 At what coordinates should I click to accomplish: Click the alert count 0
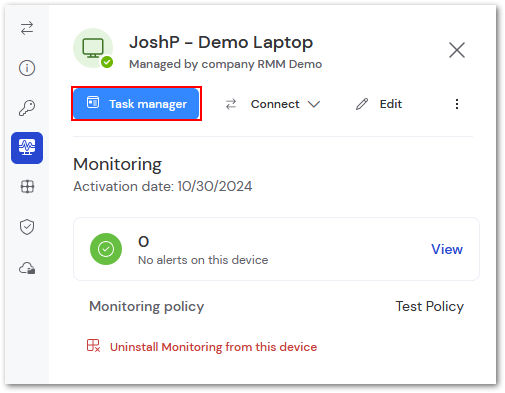click(x=143, y=242)
